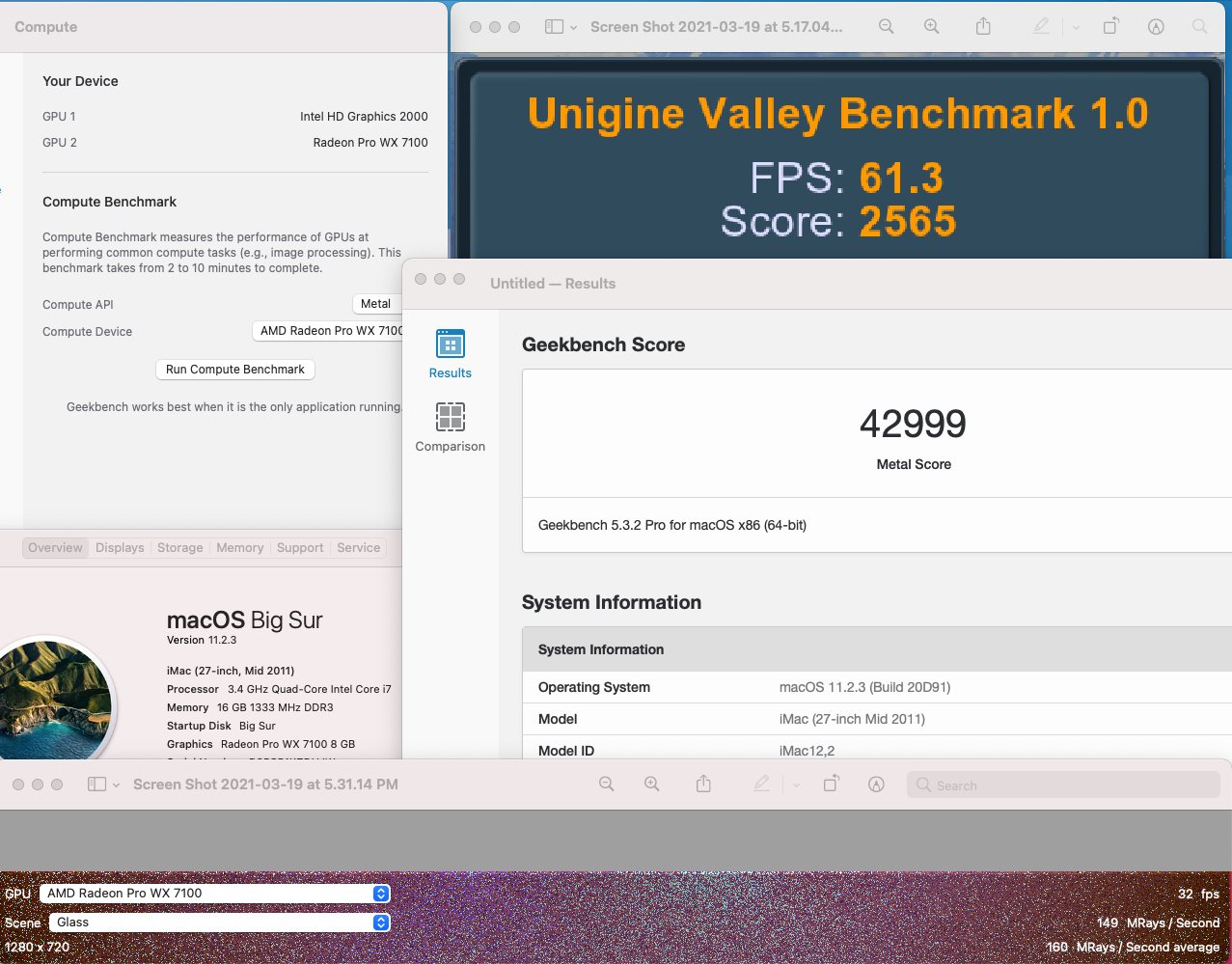This screenshot has height=964, width=1232.
Task: Click Processor 3.4 GHz Quad-Core line
Action: [x=279, y=689]
